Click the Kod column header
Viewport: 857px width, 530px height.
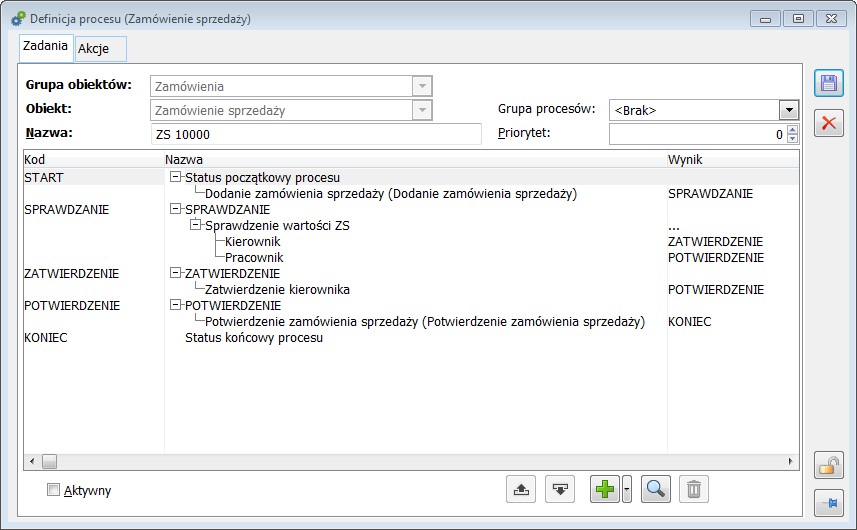click(x=93, y=160)
